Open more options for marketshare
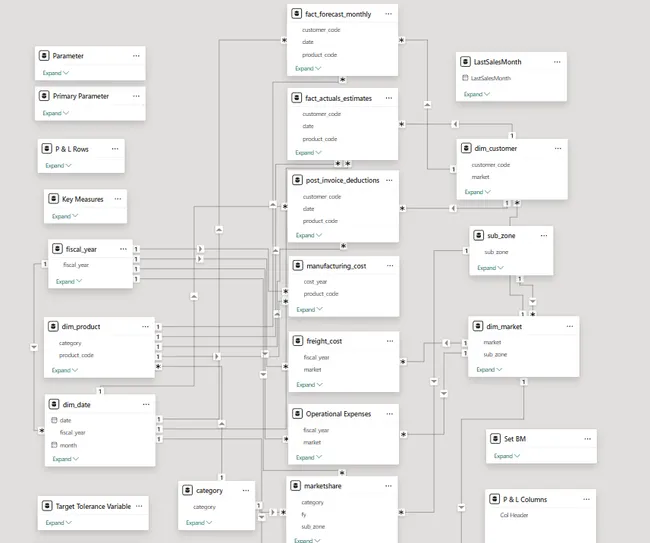The height and width of the screenshot is (543, 650). click(x=388, y=486)
